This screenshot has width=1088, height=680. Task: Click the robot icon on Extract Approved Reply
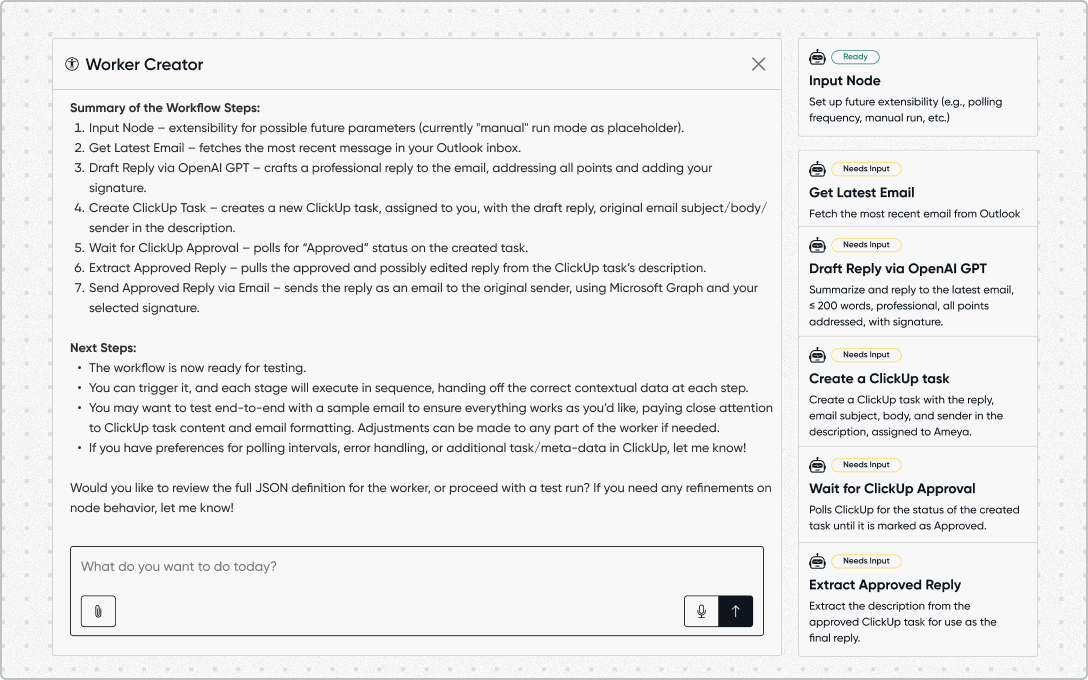tap(819, 560)
